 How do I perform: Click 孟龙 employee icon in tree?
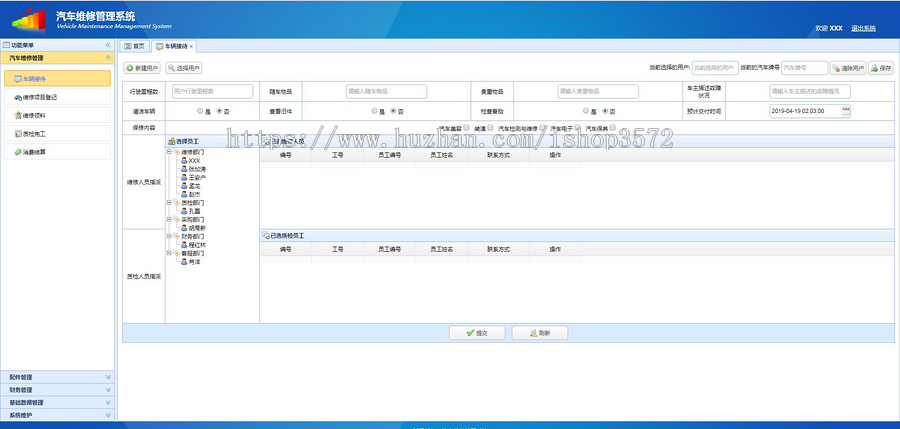pos(184,185)
